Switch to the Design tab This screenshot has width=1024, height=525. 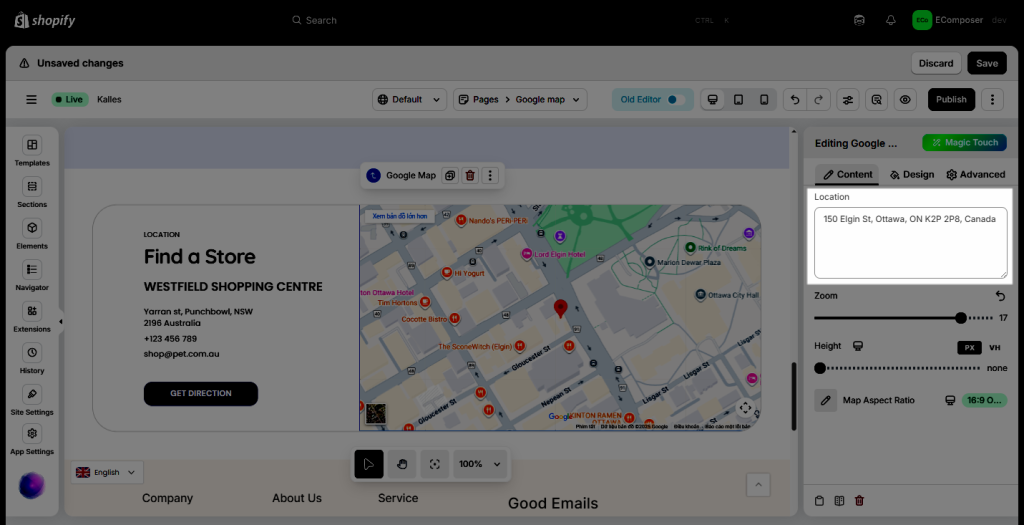point(911,174)
